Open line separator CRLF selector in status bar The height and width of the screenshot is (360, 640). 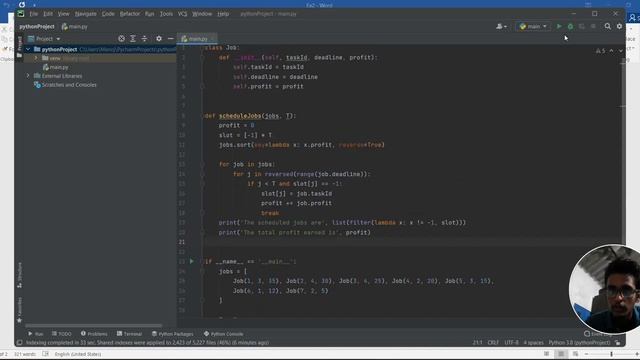(493, 343)
